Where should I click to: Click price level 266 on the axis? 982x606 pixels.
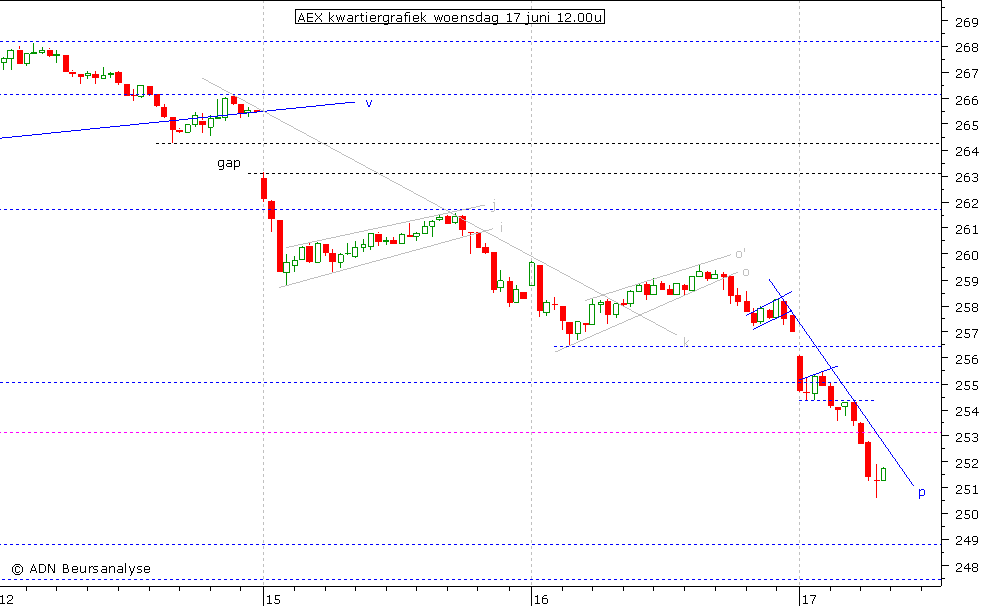coord(966,100)
